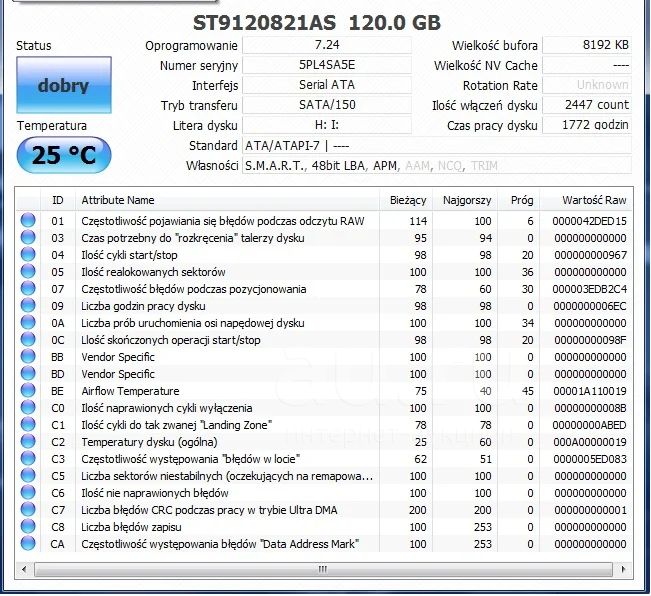Click the status orb in row 04
Image resolution: width=651 pixels, height=596 pixels.
[28, 254]
